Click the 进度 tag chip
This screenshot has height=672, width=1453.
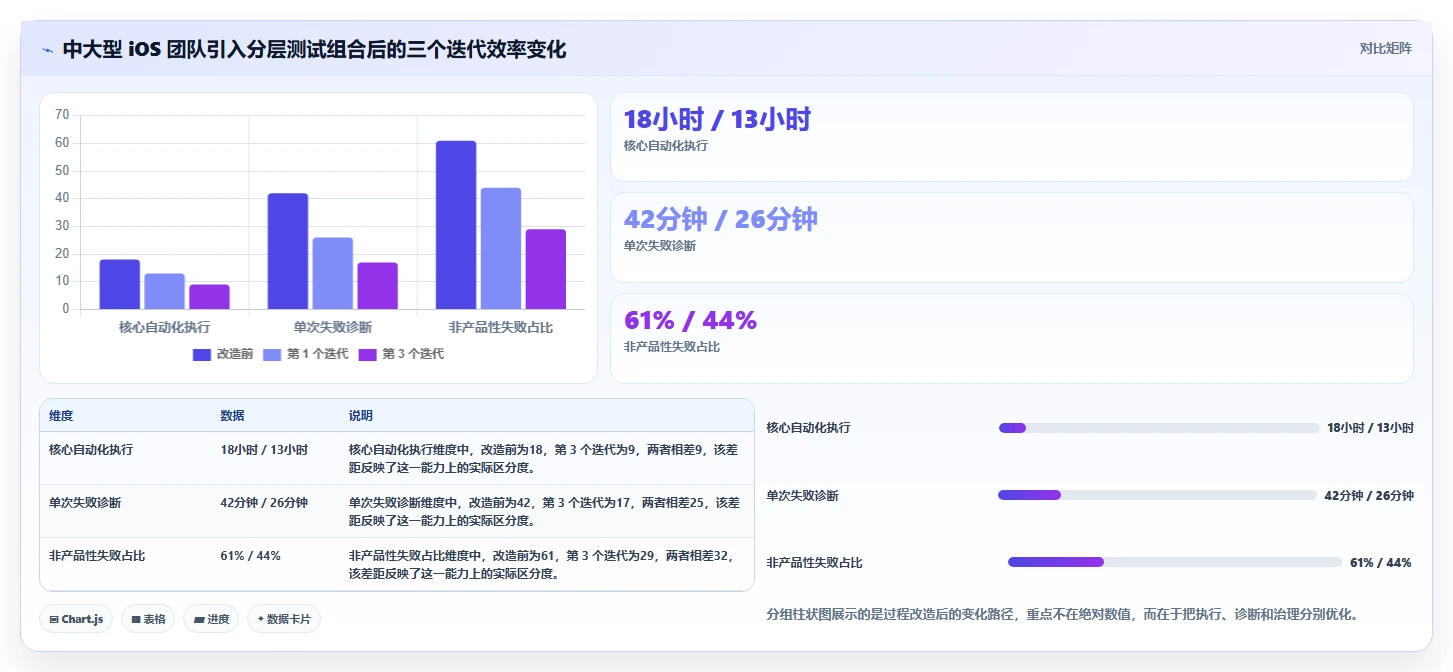click(211, 619)
